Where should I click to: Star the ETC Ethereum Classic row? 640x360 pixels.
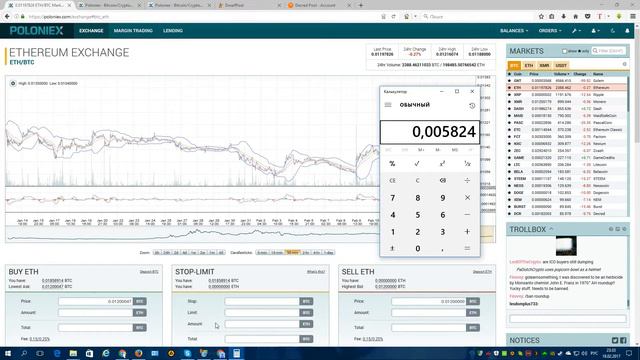click(x=509, y=130)
